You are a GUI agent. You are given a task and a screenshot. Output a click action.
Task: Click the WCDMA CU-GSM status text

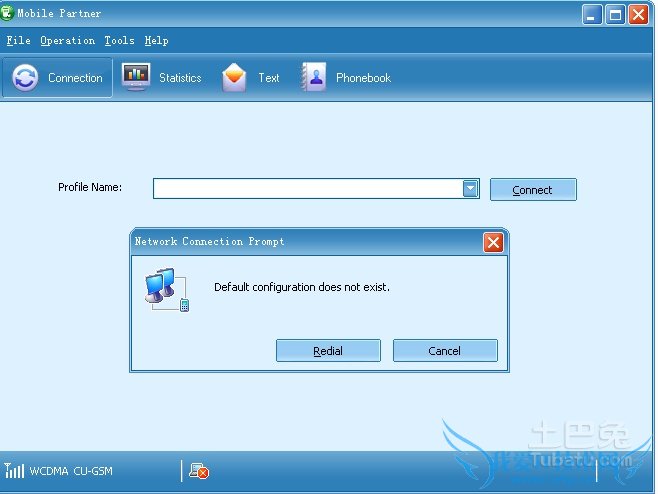point(71,471)
